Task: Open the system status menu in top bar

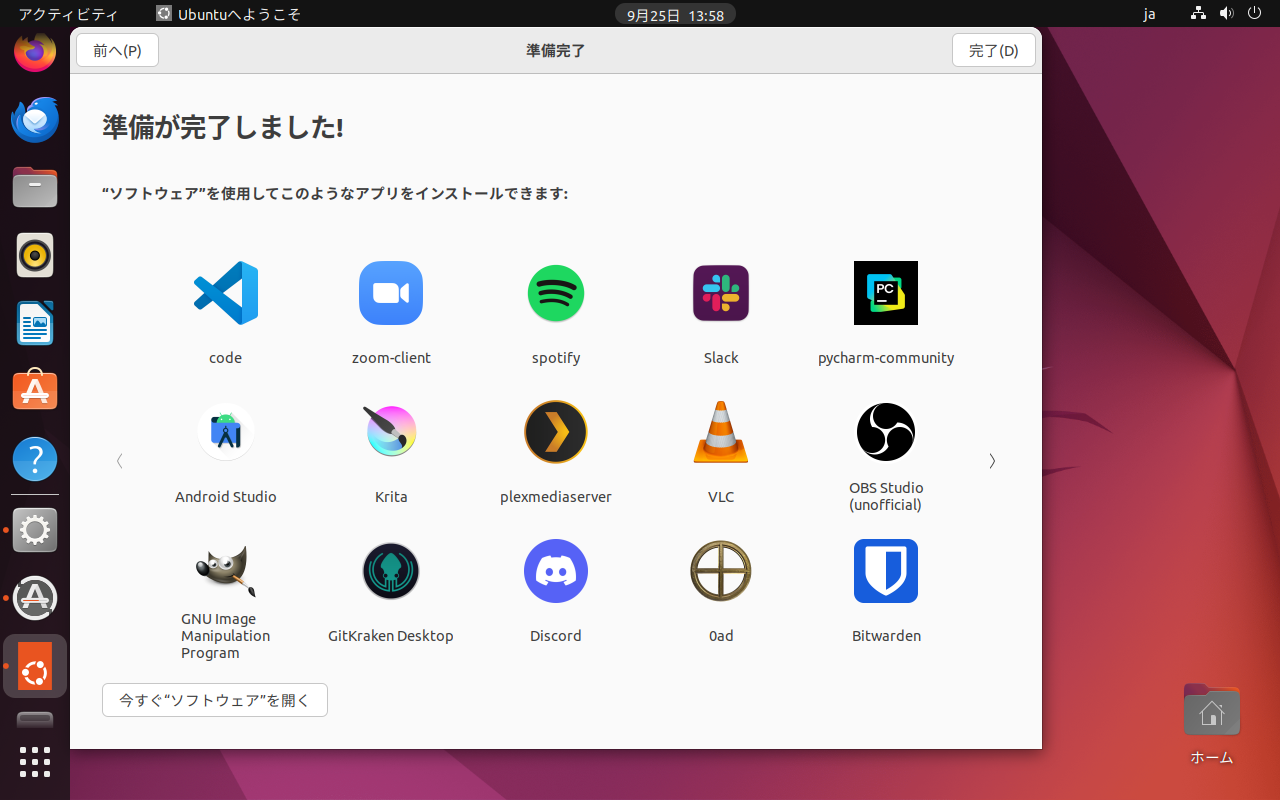Action: (x=1226, y=14)
